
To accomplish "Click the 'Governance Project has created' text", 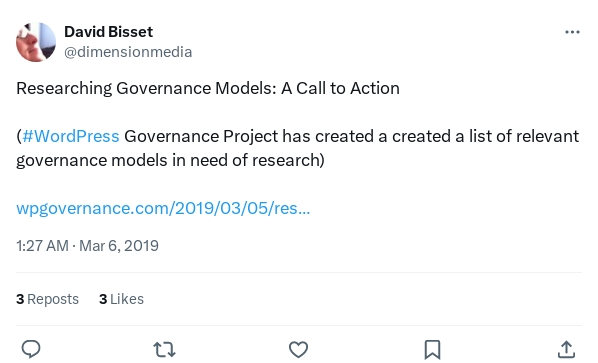I will coord(249,136).
